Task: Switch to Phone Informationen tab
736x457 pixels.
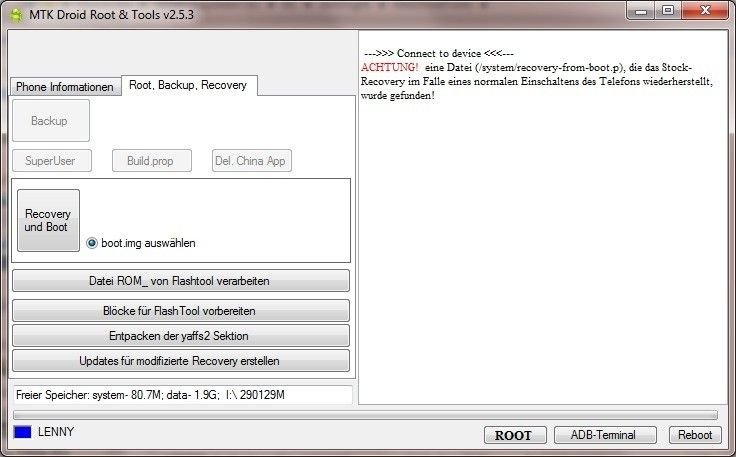Action: 65,87
